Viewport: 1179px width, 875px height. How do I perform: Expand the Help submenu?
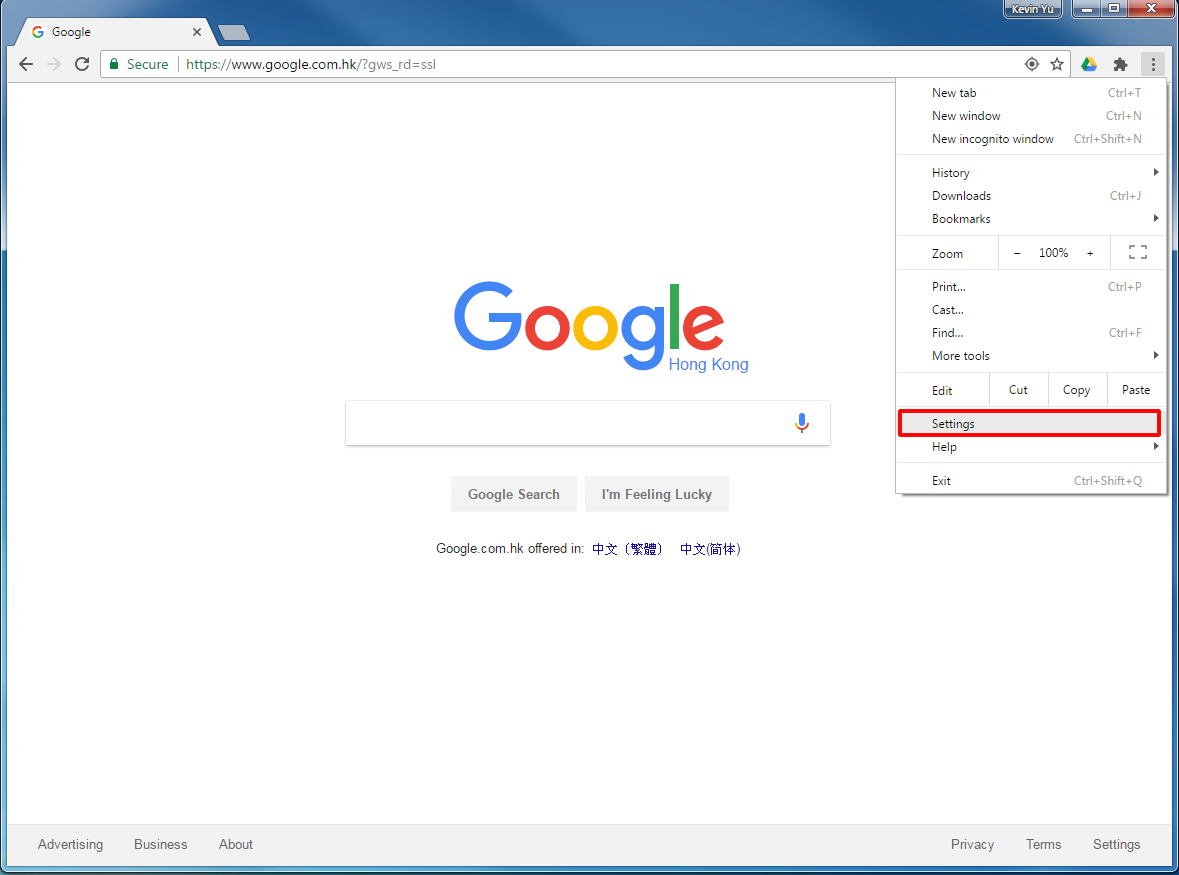(x=1031, y=447)
